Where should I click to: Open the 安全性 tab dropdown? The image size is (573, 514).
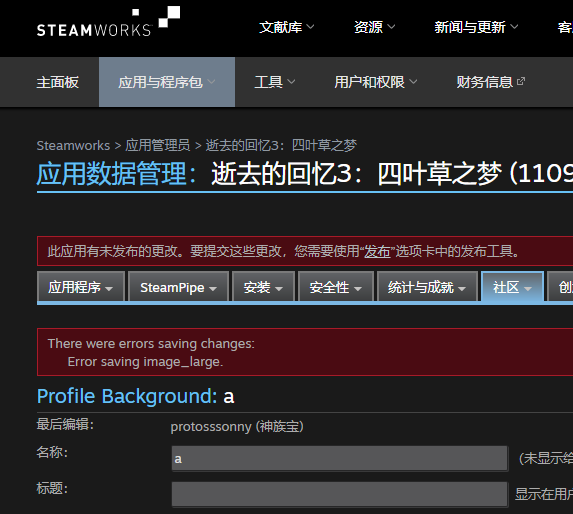click(336, 287)
